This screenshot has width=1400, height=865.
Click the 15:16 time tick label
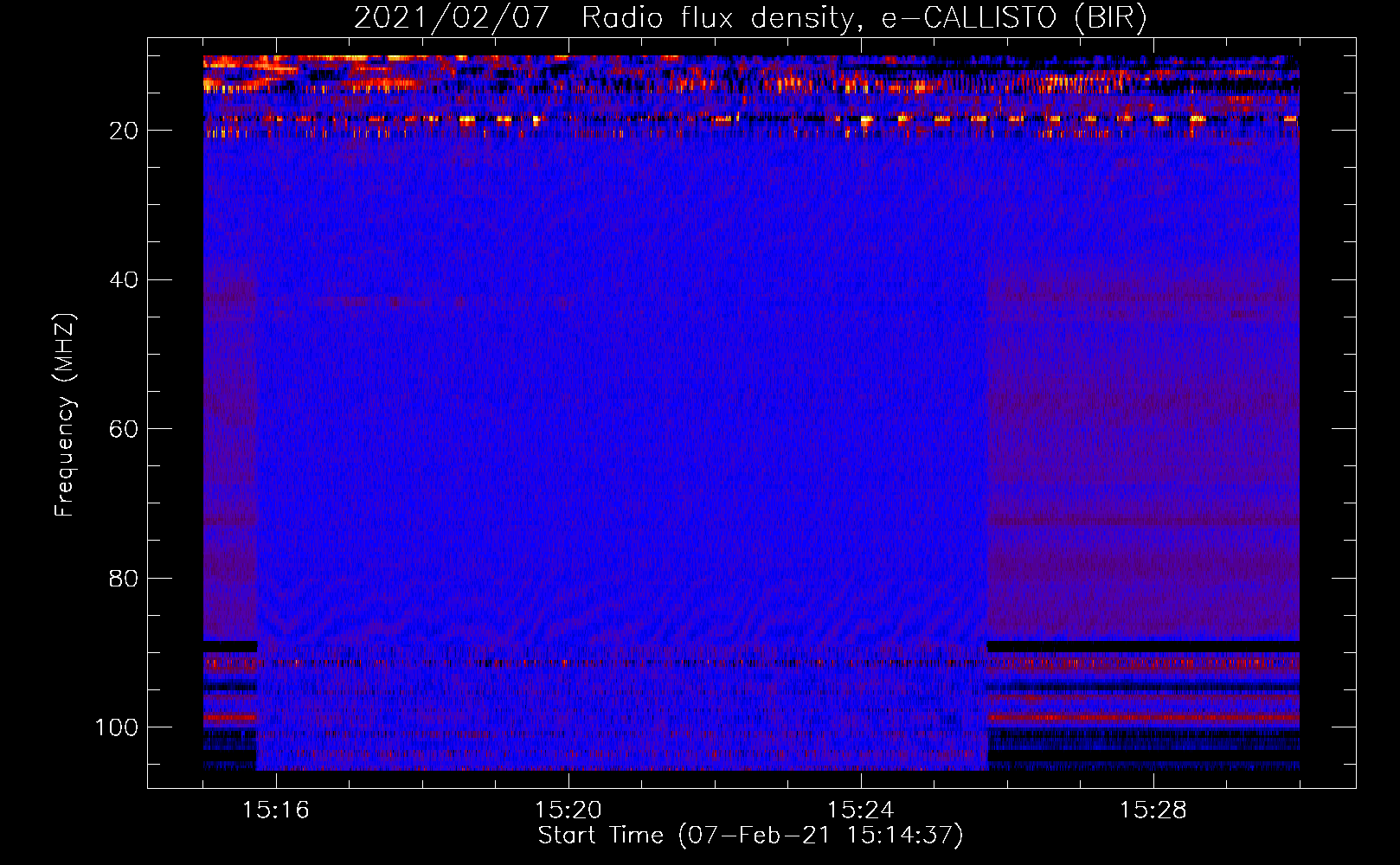[x=276, y=811]
